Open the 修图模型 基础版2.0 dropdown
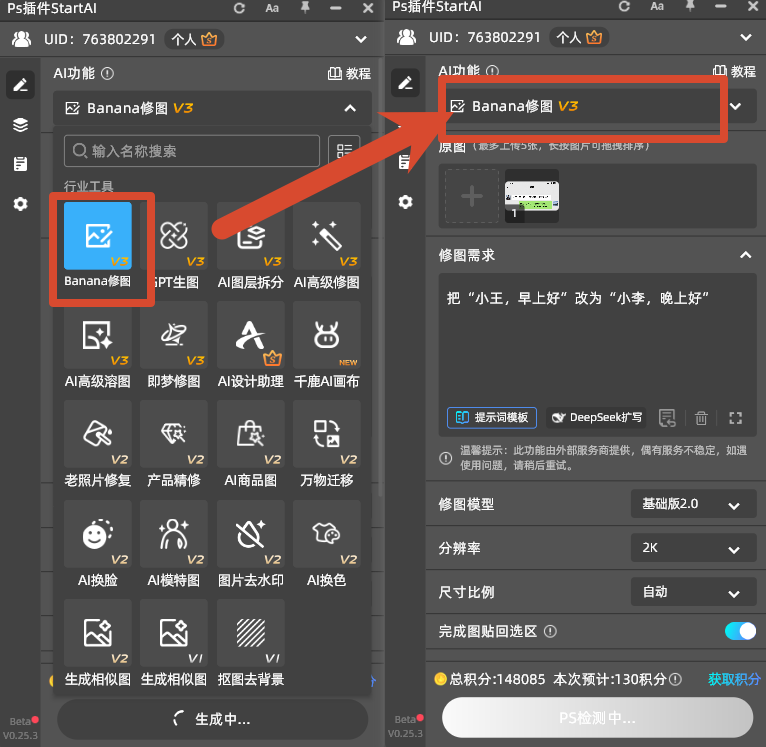The width and height of the screenshot is (766, 747). coord(694,504)
